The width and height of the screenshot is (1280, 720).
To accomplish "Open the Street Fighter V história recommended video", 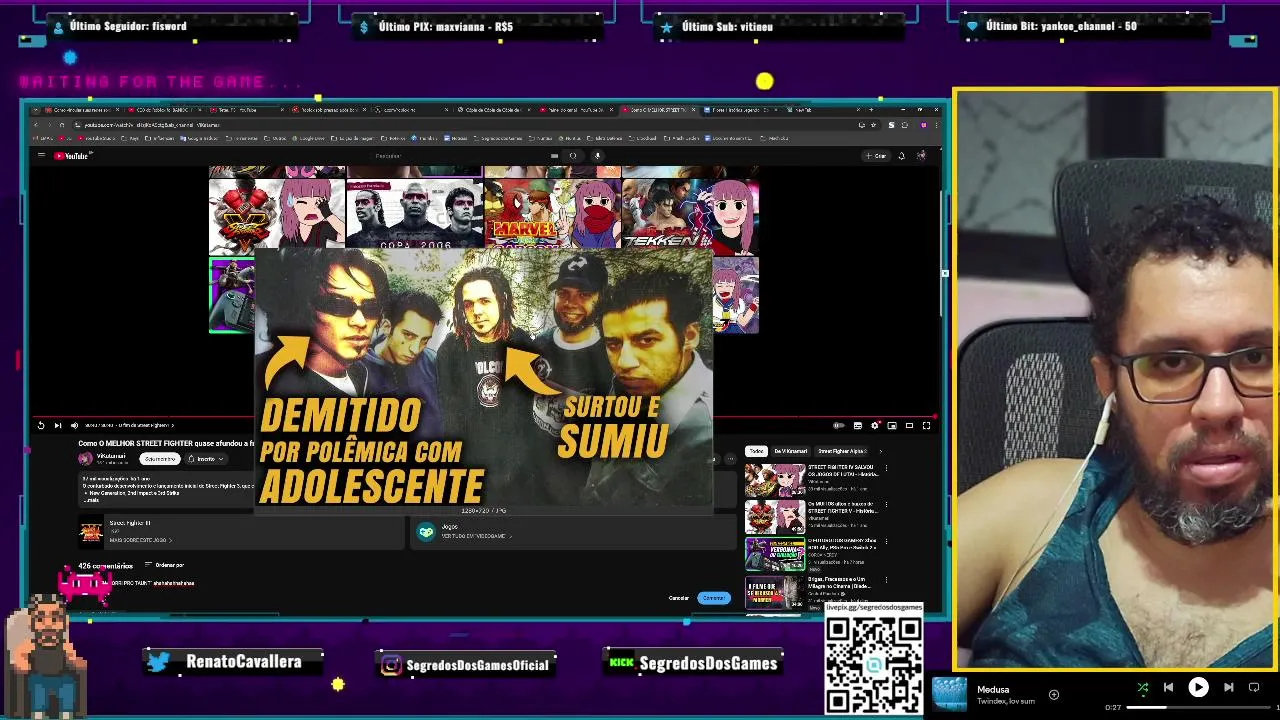I will [775, 517].
